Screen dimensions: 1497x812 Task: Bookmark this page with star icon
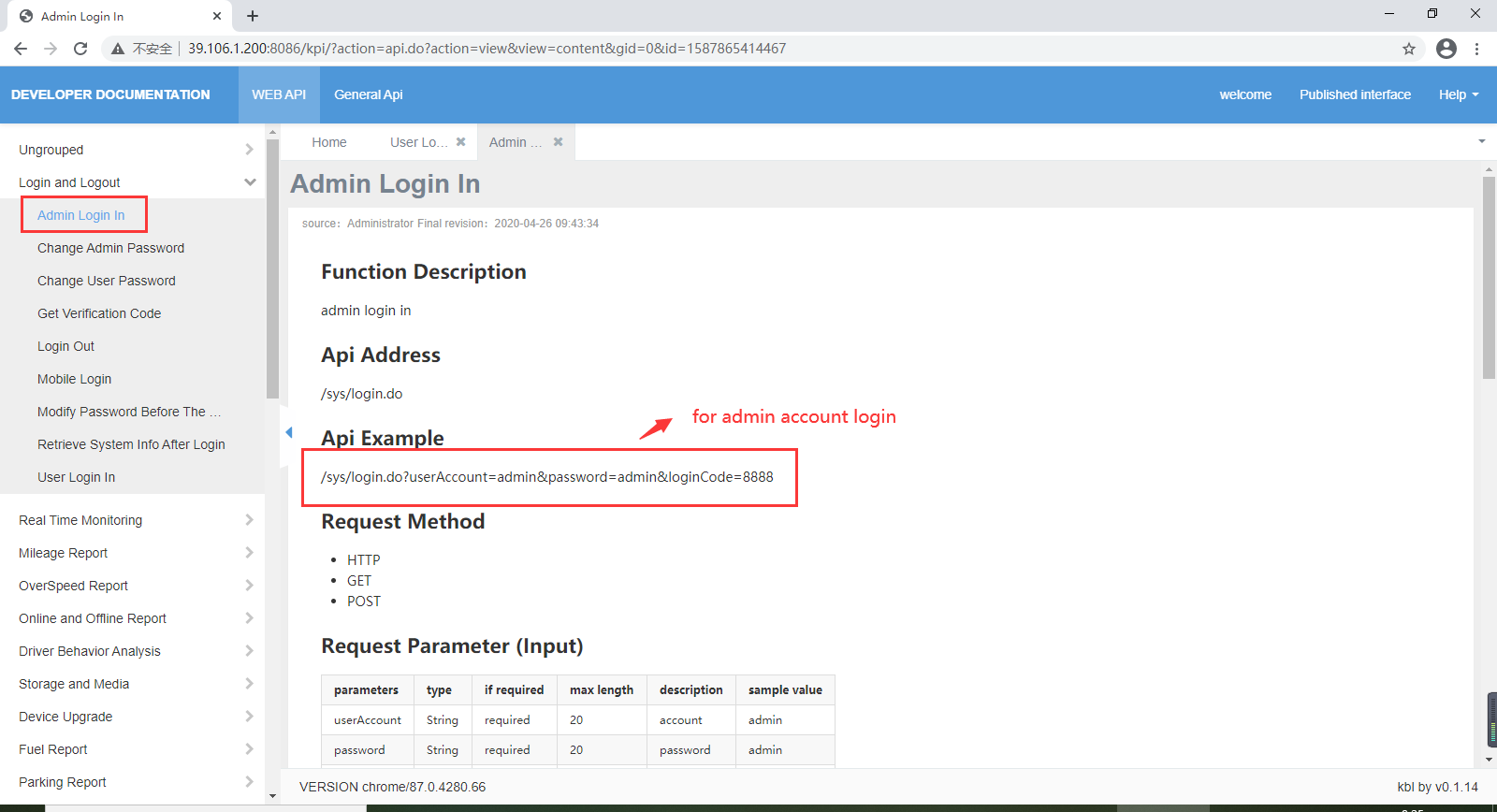(x=1409, y=49)
